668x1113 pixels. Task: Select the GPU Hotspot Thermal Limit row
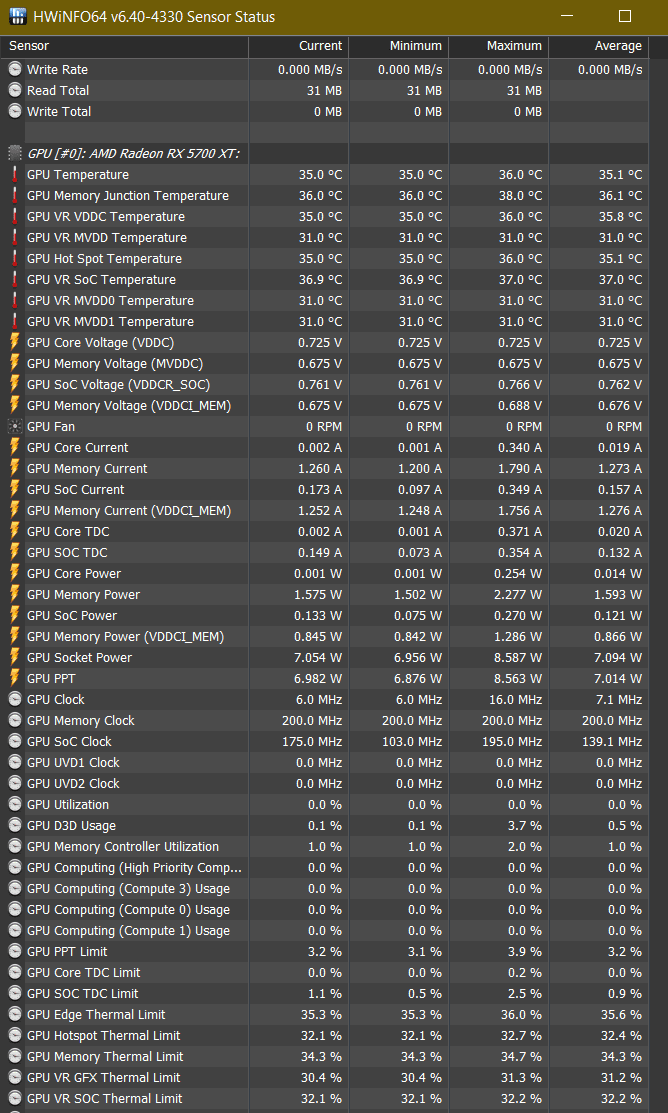[x=324, y=1036]
